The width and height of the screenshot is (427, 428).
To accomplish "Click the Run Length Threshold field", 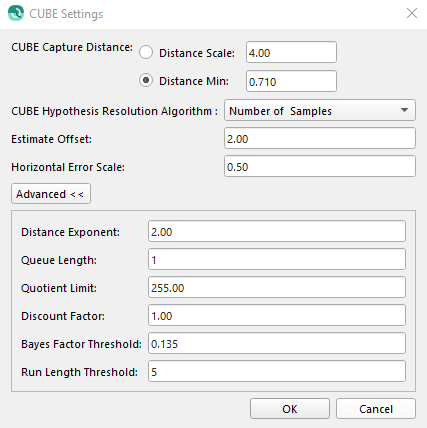I will point(277,371).
